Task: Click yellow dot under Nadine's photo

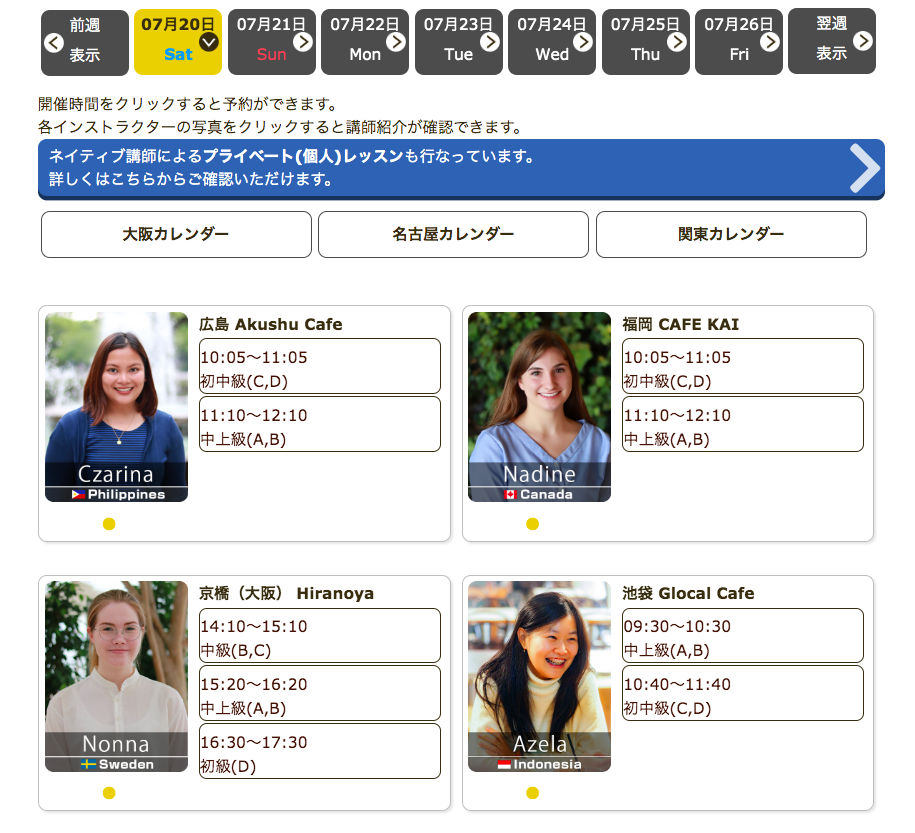Action: [x=532, y=524]
